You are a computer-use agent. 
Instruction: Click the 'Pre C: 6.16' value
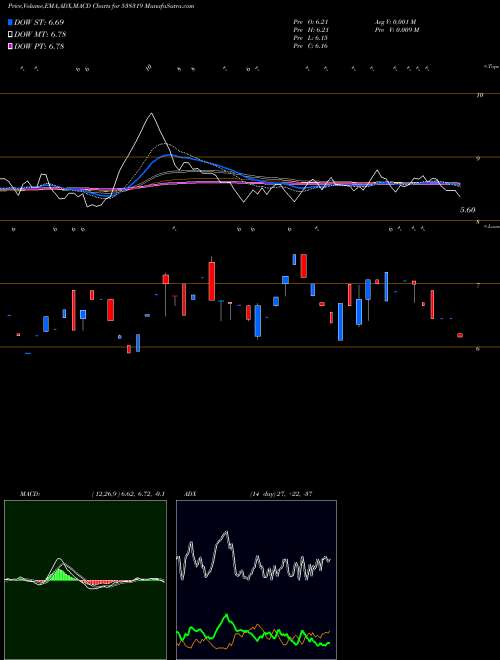coord(311,46)
